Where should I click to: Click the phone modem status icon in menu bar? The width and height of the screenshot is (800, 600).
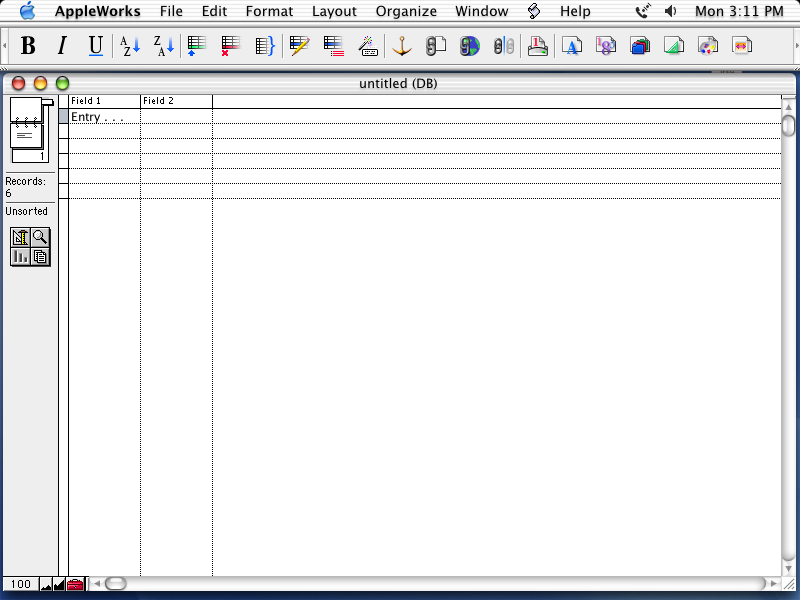643,11
